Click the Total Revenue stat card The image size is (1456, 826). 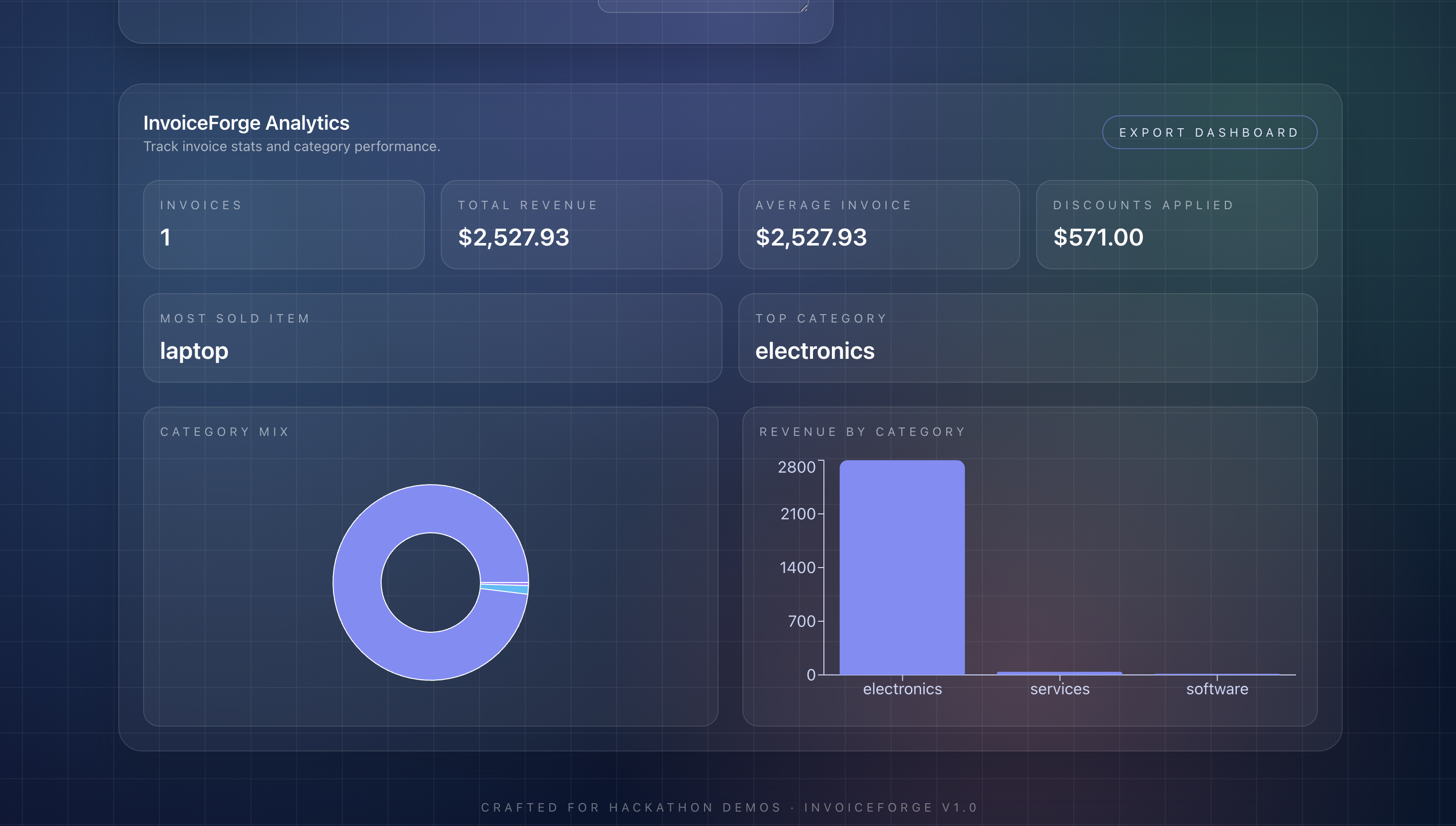point(581,225)
